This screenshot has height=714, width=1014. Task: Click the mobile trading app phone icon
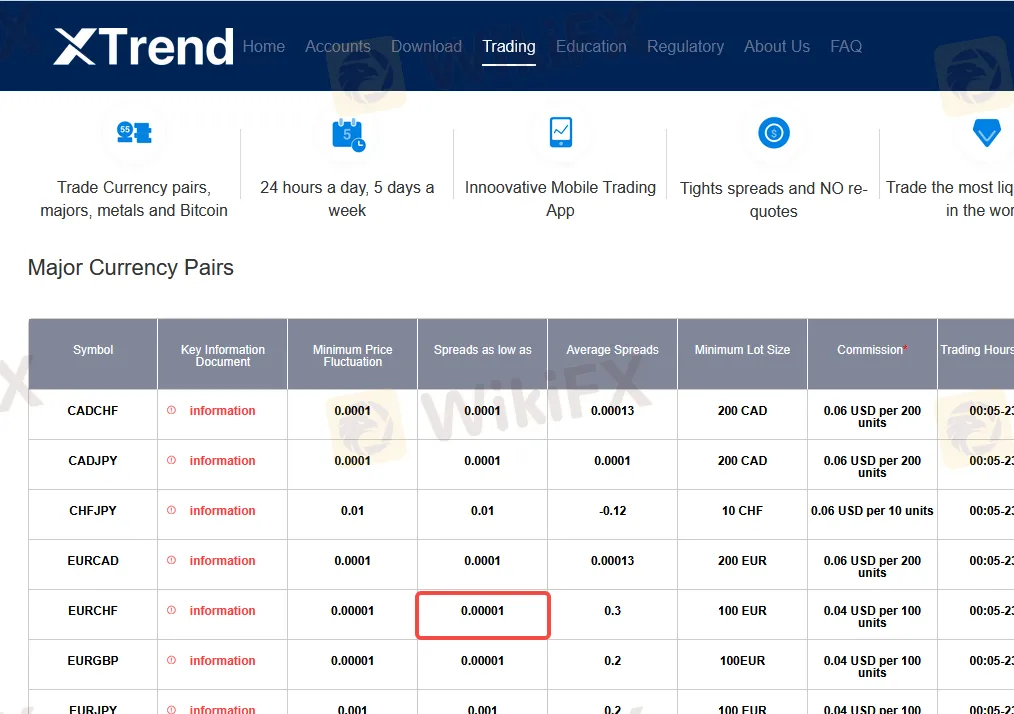click(560, 132)
